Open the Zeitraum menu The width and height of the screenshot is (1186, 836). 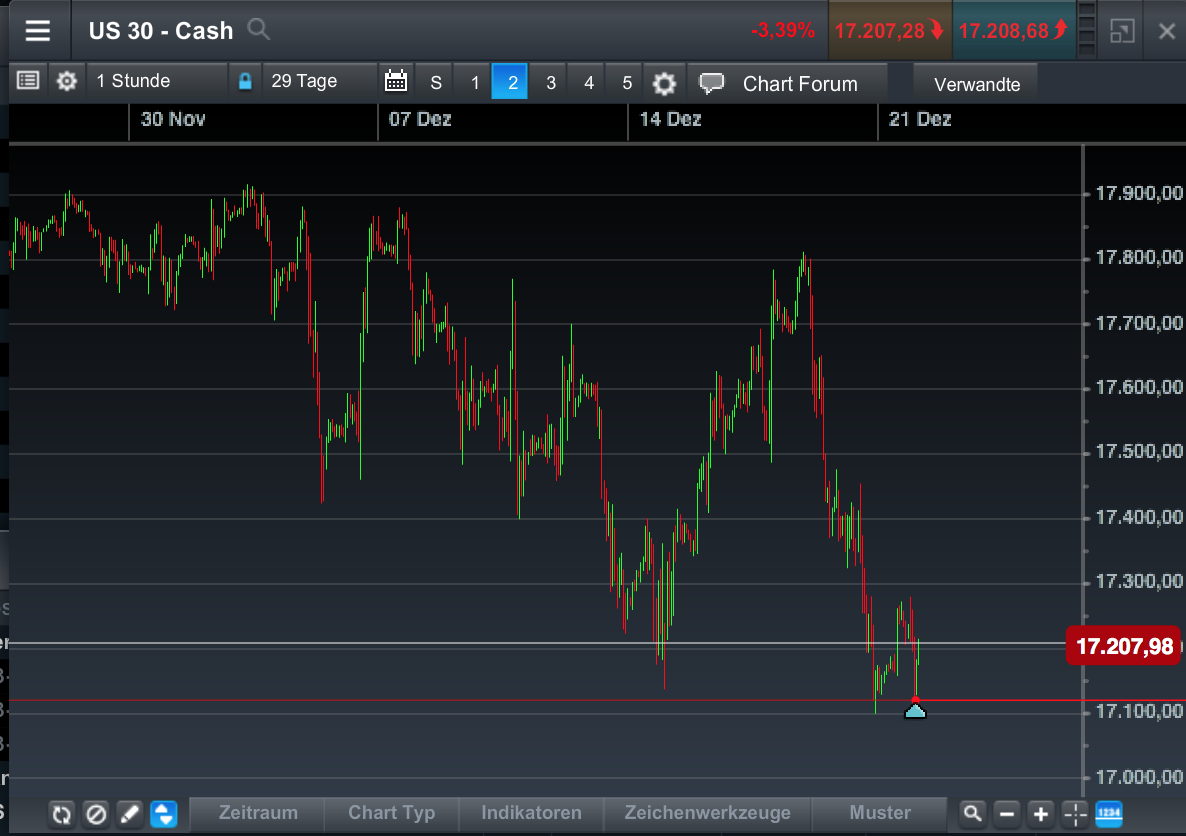coord(258,813)
